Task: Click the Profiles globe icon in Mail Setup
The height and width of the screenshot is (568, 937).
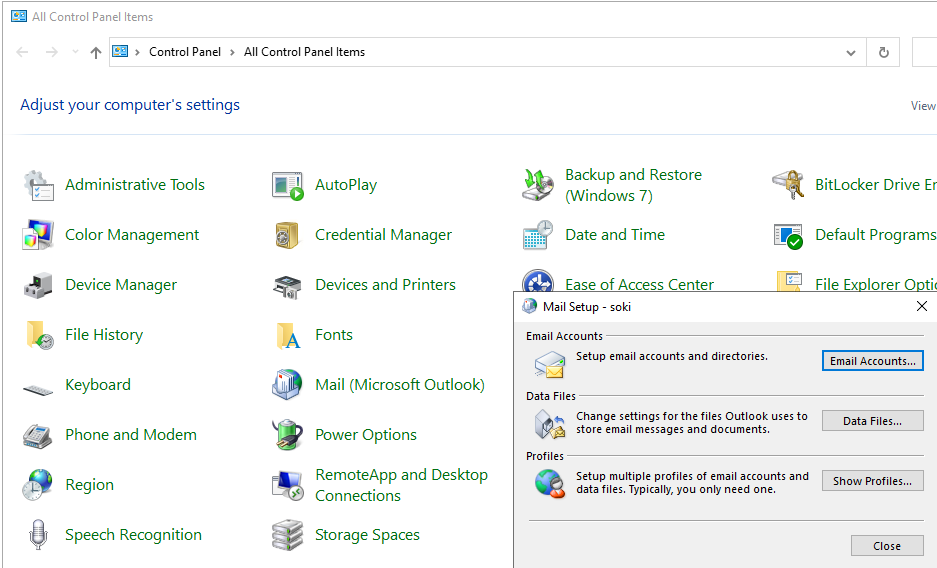Action: [550, 484]
